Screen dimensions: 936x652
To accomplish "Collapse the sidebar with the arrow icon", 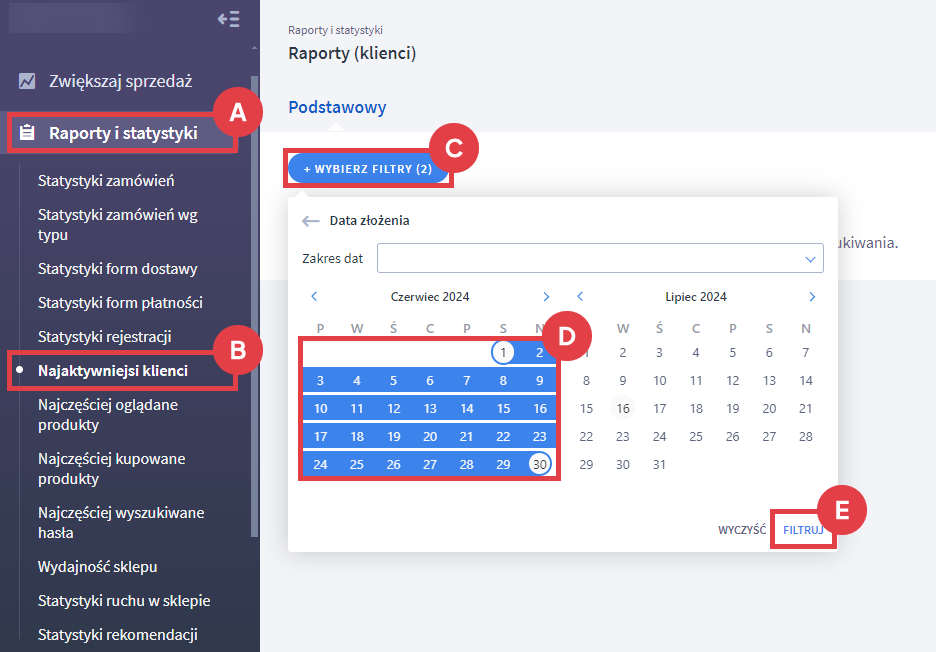I will click(x=228, y=19).
